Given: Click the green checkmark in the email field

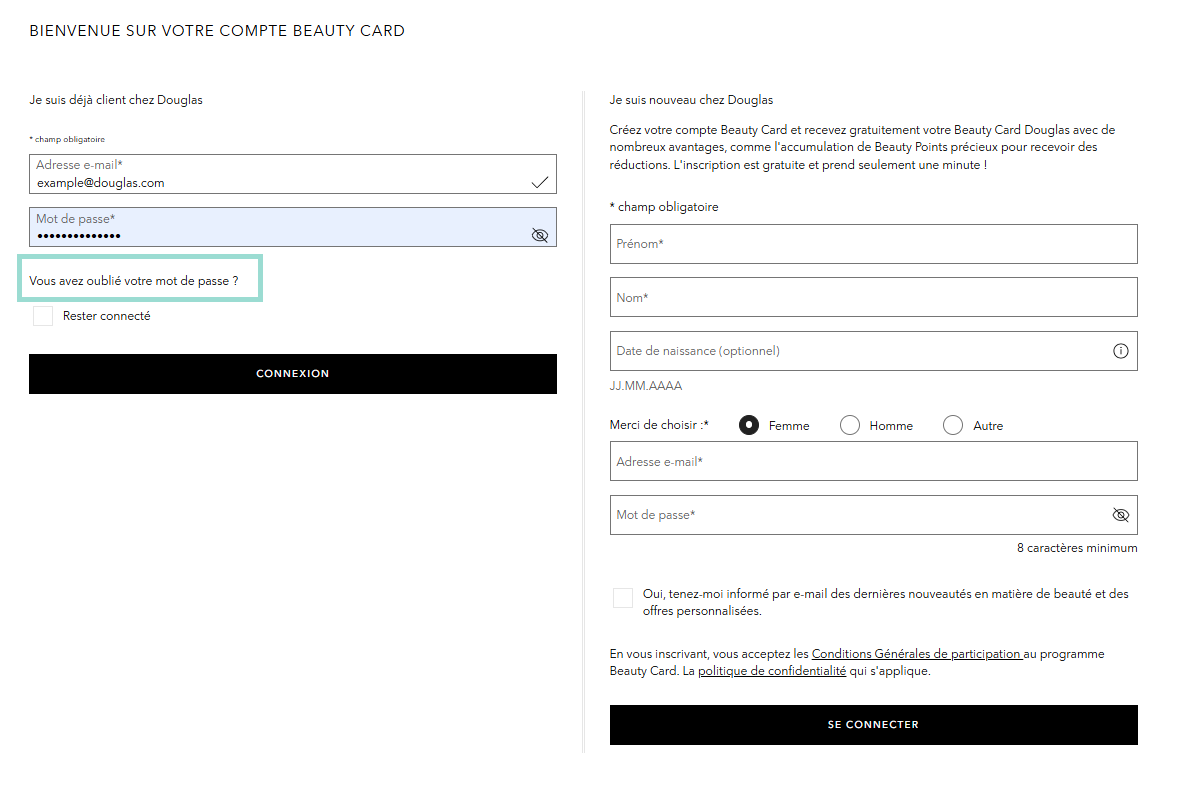Looking at the screenshot, I should [x=540, y=180].
